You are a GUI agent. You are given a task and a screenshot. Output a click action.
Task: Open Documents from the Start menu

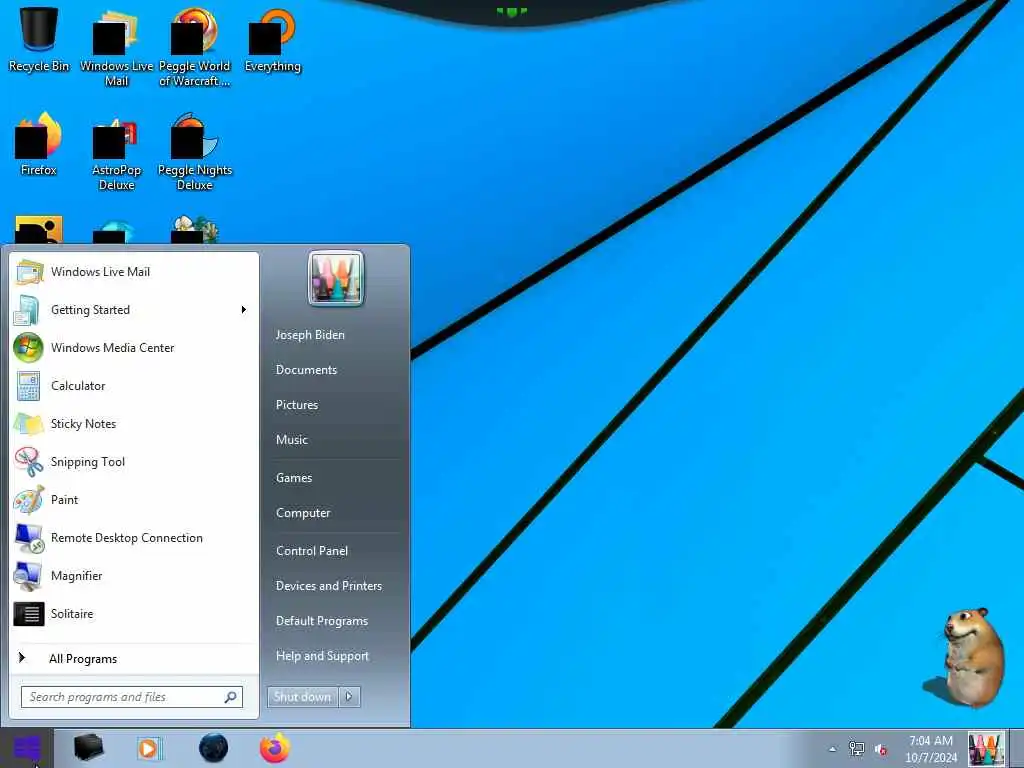[x=306, y=370]
